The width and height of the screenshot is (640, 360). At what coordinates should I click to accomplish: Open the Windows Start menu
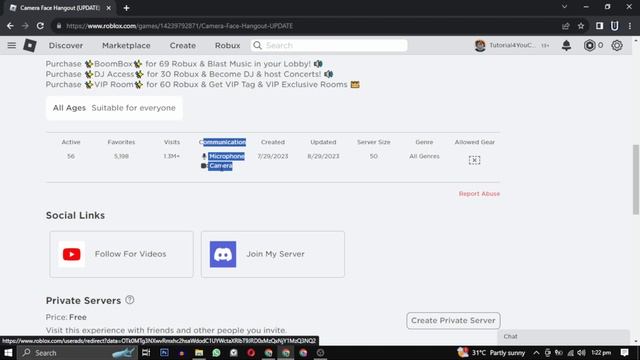click(8, 353)
